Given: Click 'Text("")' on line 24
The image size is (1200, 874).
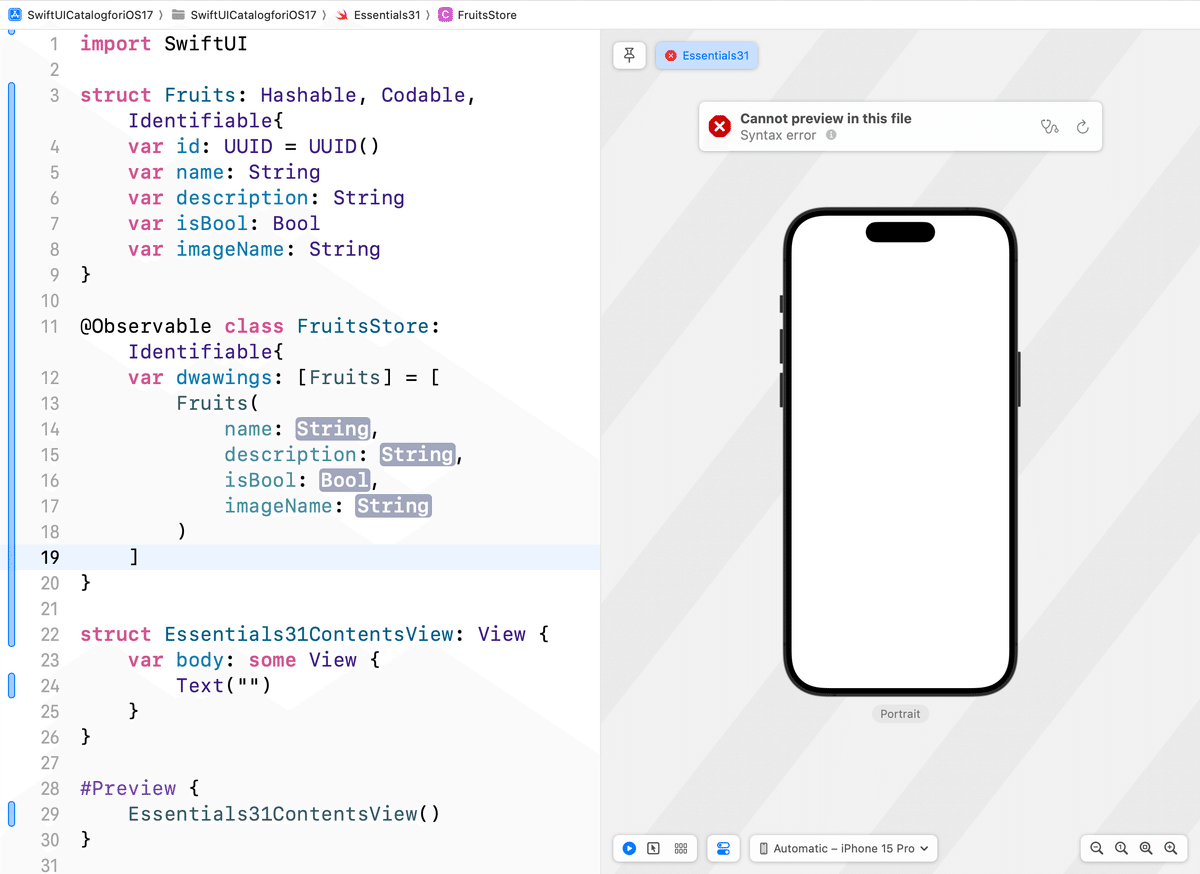Looking at the screenshot, I should click(224, 685).
